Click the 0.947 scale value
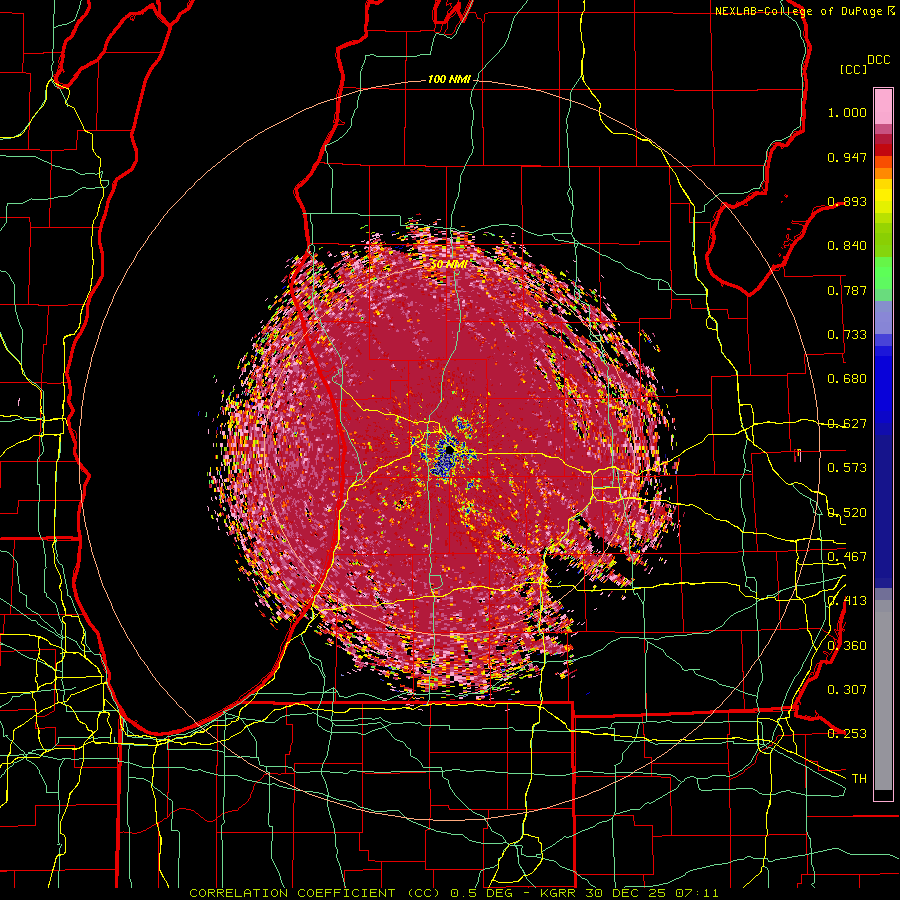Viewport: 900px width, 900px height. click(847, 157)
